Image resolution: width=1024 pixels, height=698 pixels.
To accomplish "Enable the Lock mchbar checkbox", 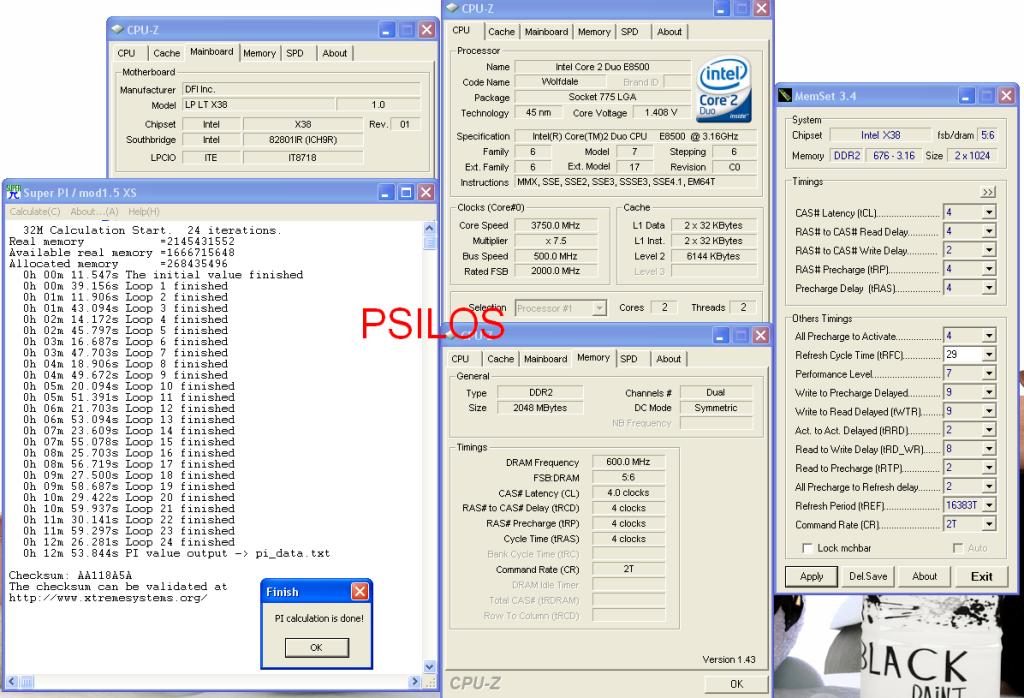I will pyautogui.click(x=808, y=548).
